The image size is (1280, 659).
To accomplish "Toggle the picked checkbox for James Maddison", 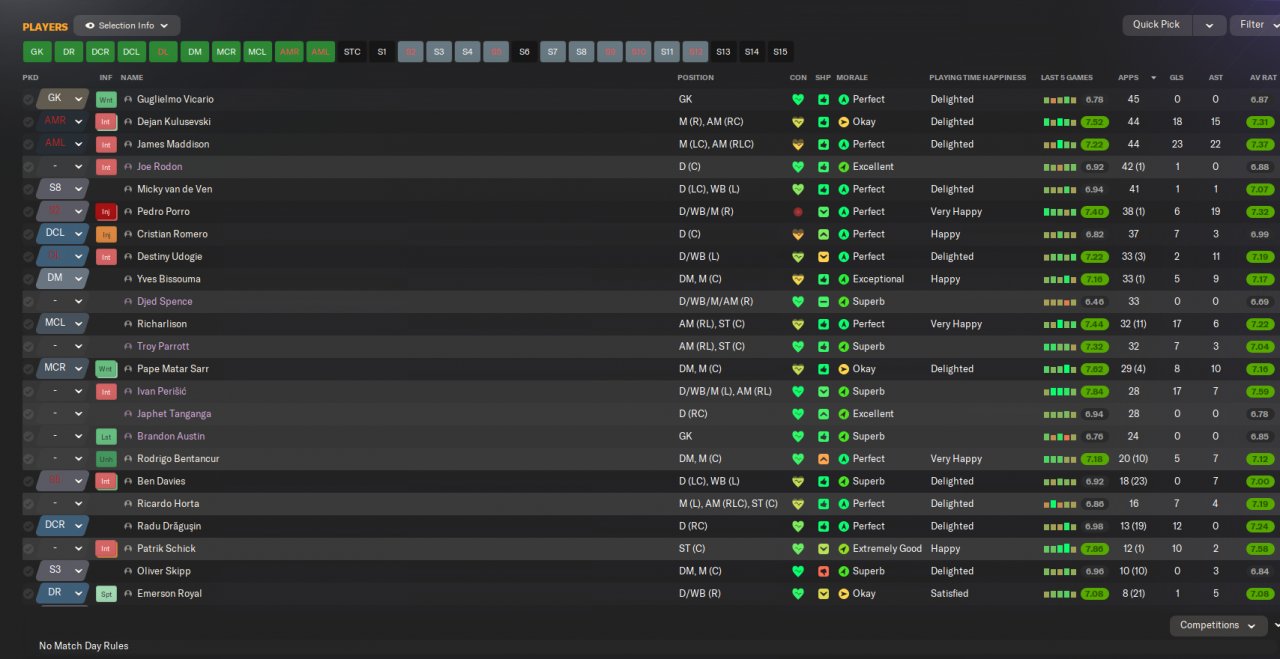I will [28, 144].
